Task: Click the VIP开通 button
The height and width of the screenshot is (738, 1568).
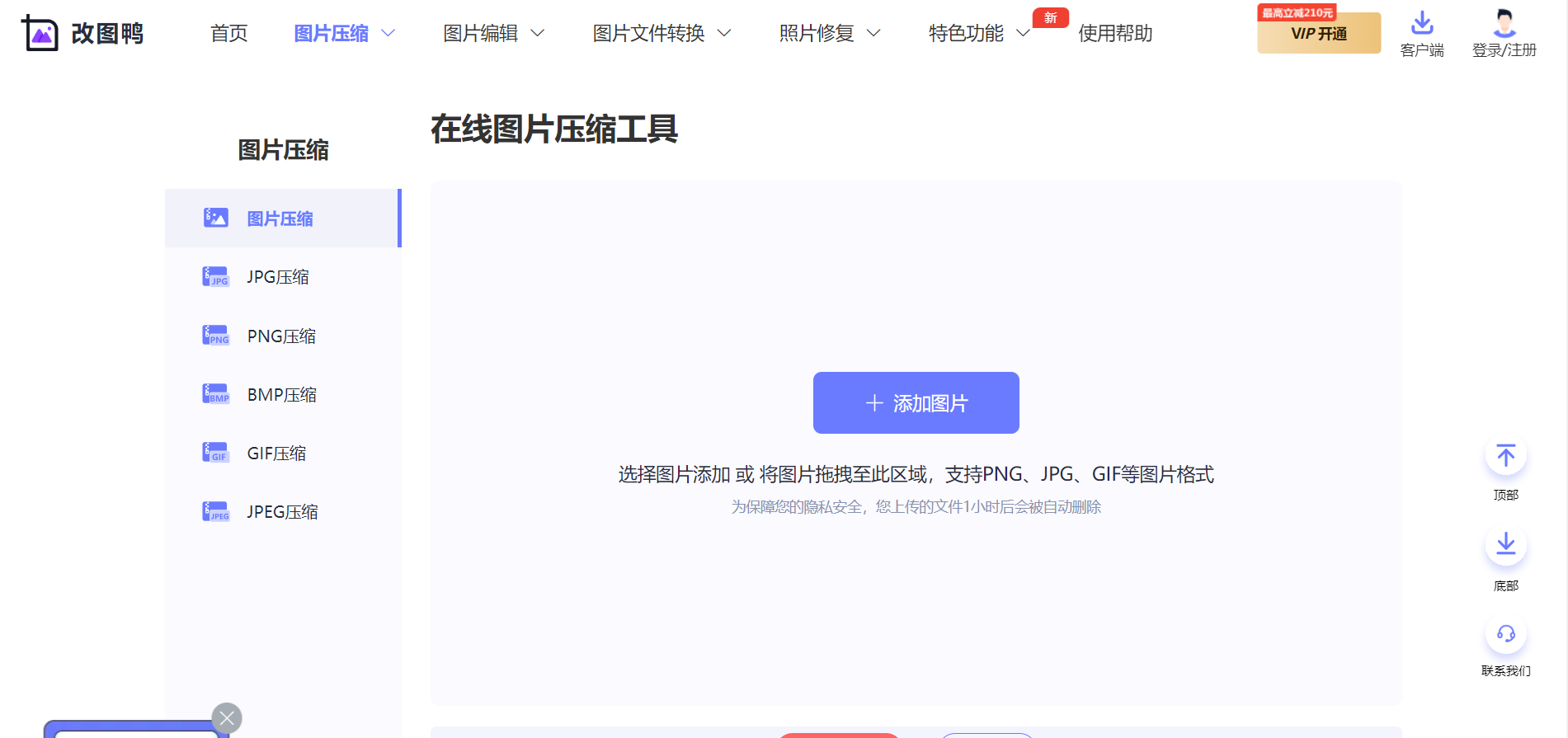Action: click(1318, 34)
